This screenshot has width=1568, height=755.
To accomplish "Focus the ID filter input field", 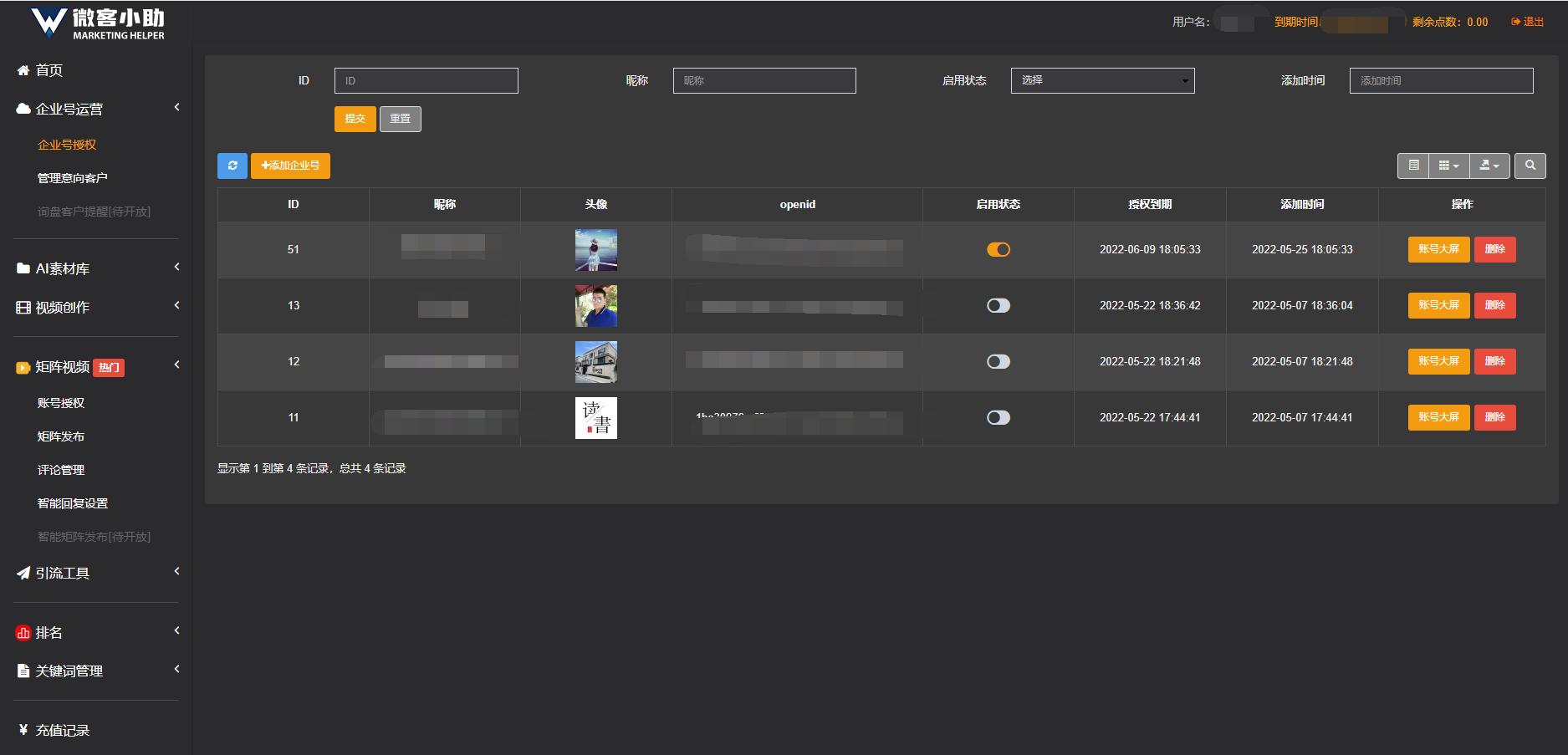I will click(426, 80).
